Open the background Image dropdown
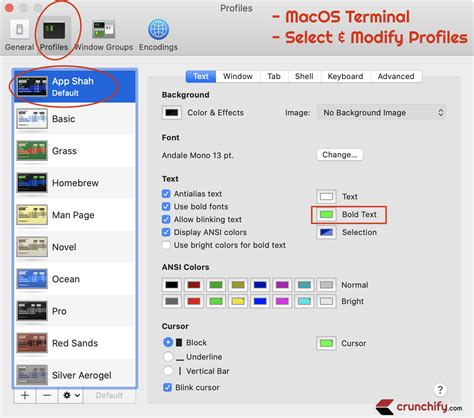 (381, 113)
